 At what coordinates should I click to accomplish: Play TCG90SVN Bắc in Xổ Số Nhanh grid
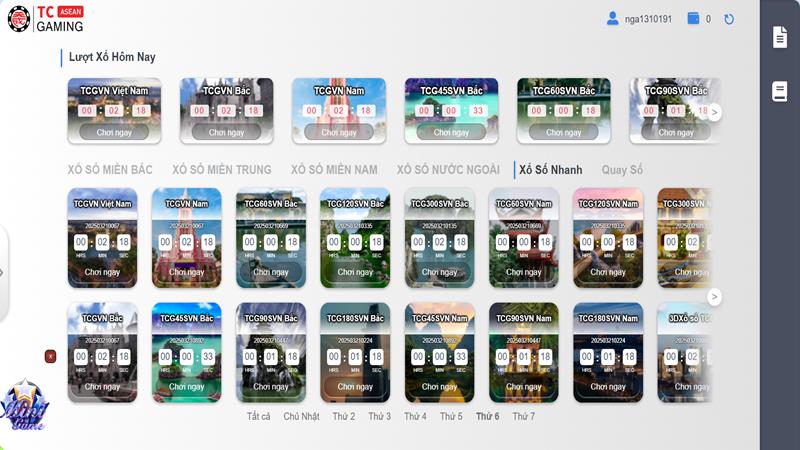pos(271,387)
